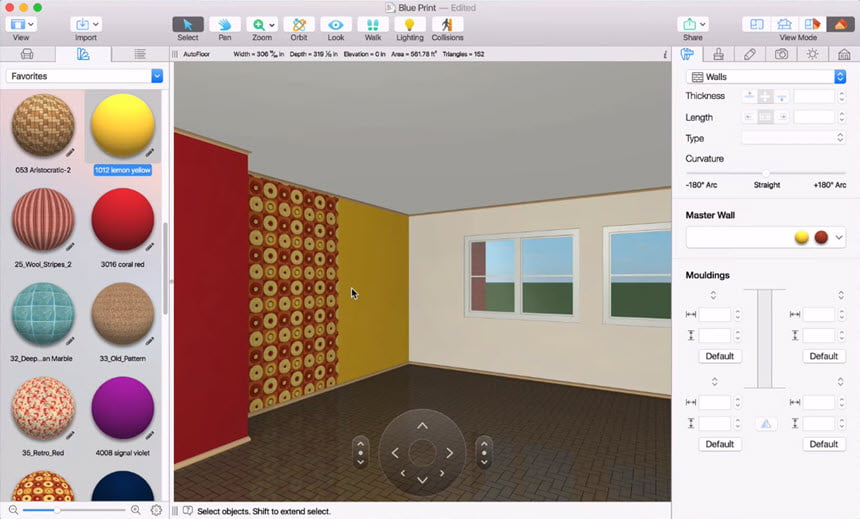The height and width of the screenshot is (519, 860).
Task: Select the Select arrow tool
Action: point(188,25)
